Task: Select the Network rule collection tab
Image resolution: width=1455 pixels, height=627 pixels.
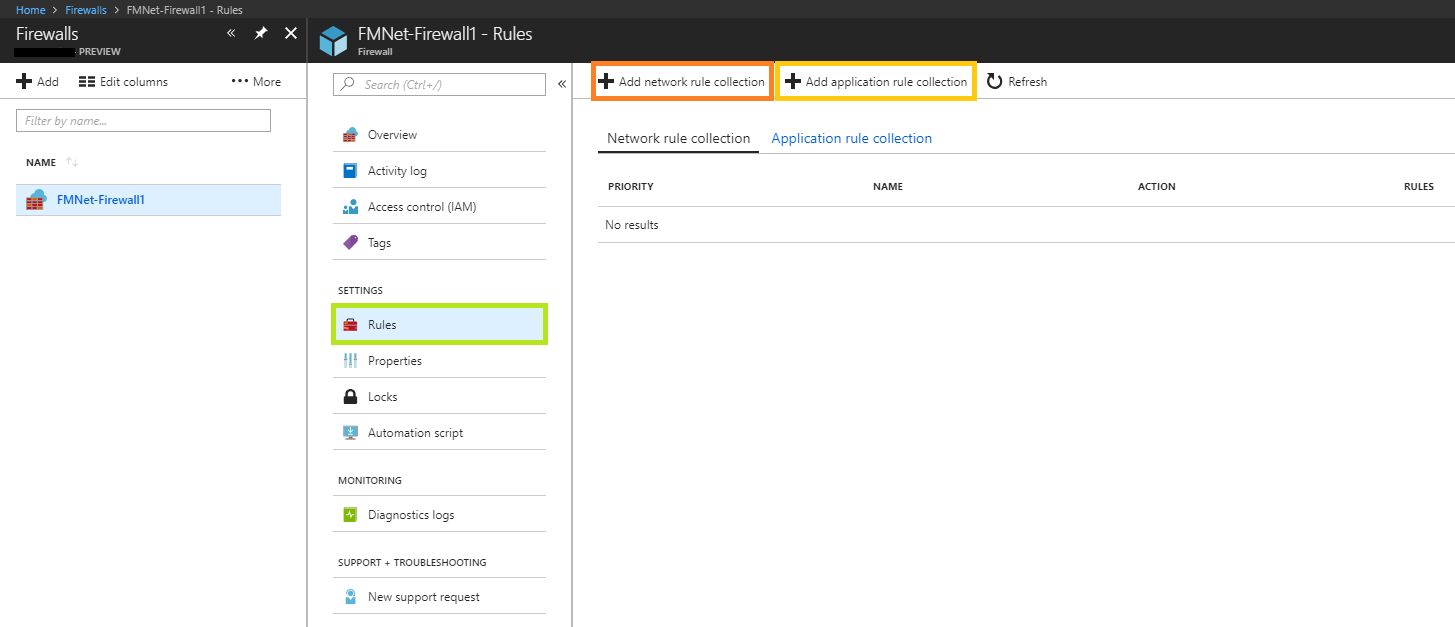Action: point(679,139)
